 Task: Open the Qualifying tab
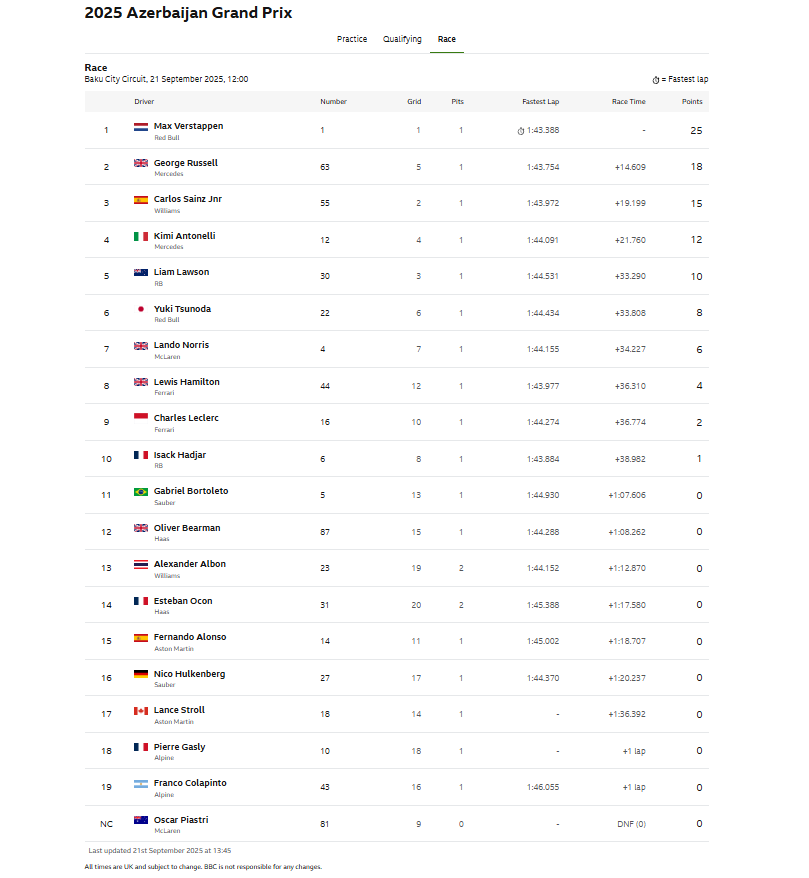pos(402,39)
